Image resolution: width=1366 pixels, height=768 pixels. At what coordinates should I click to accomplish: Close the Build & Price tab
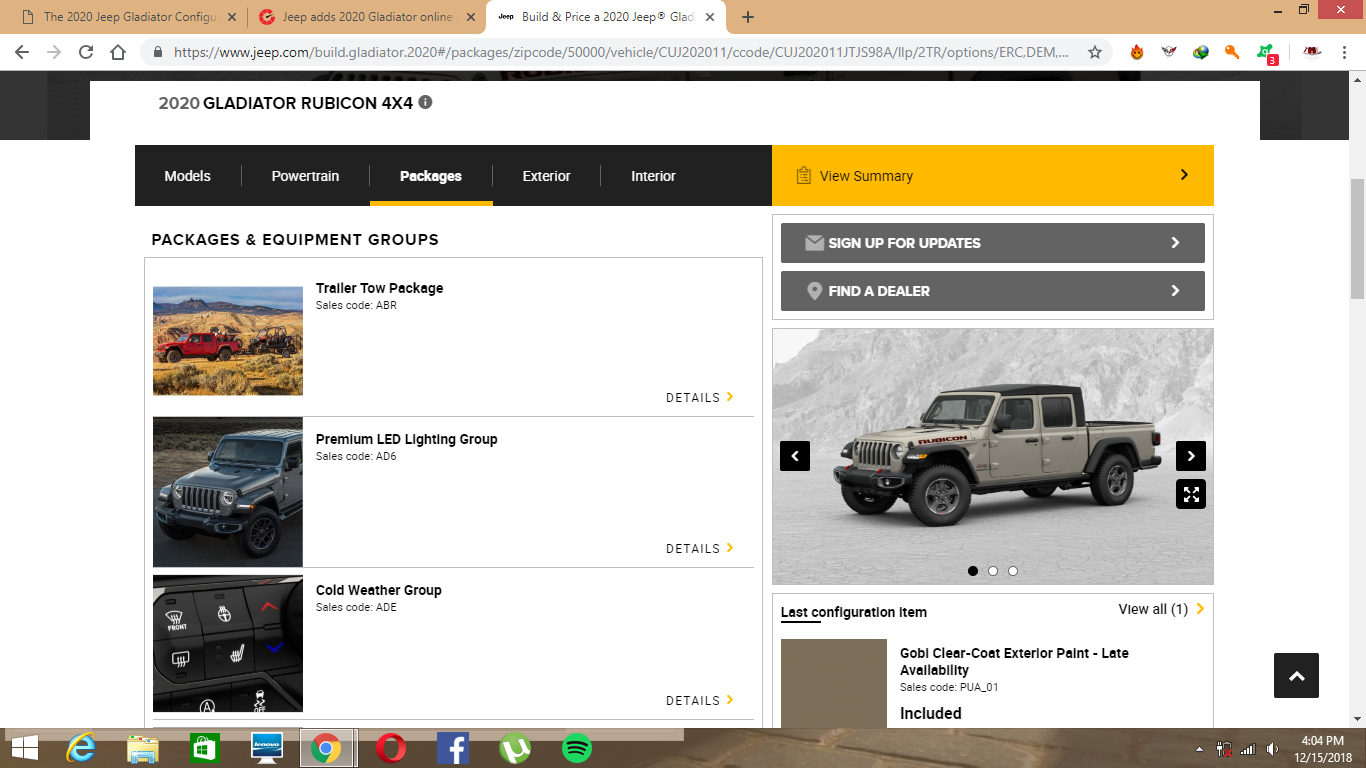[x=709, y=17]
